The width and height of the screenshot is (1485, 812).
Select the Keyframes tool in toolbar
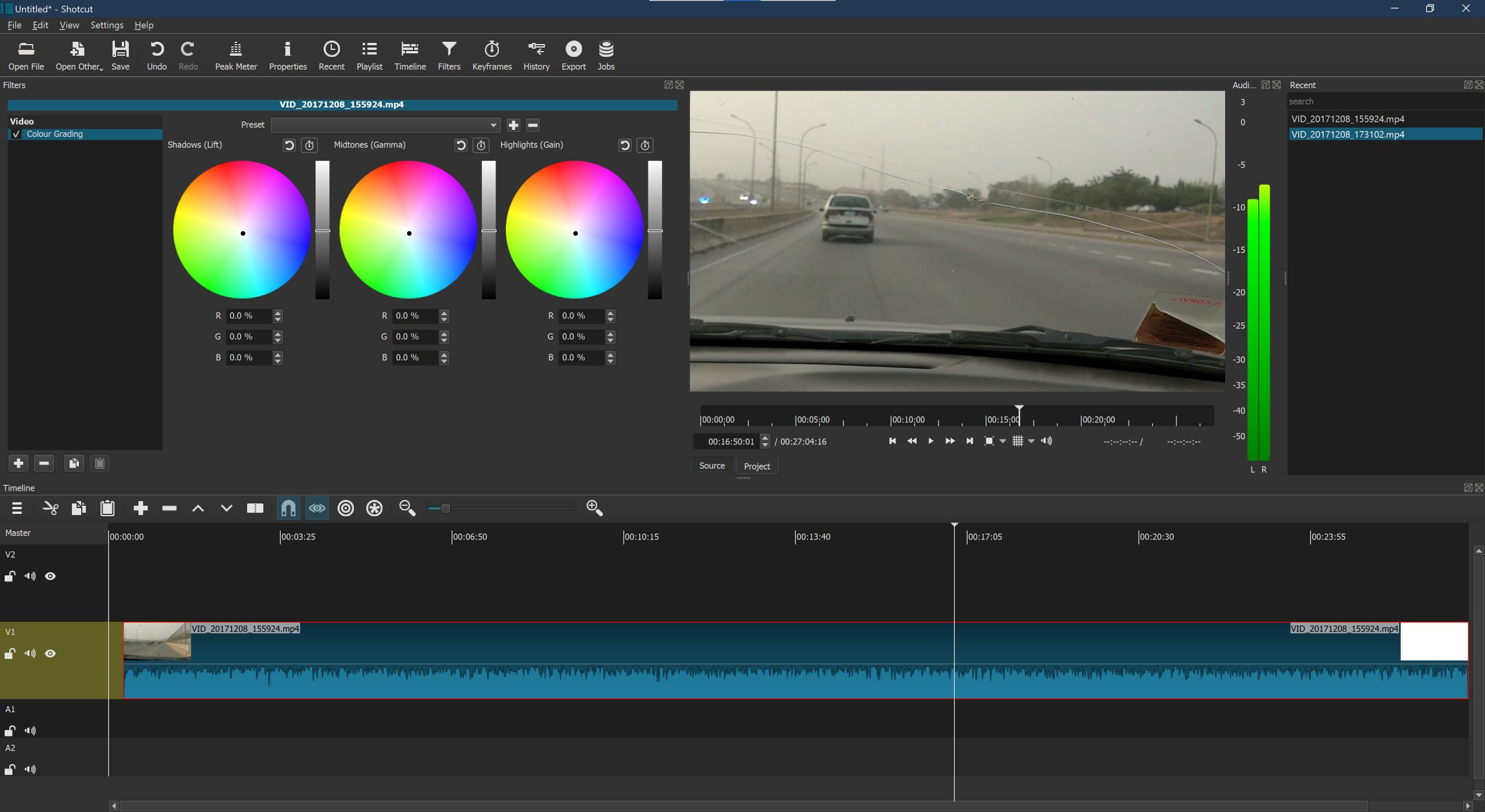(x=491, y=55)
